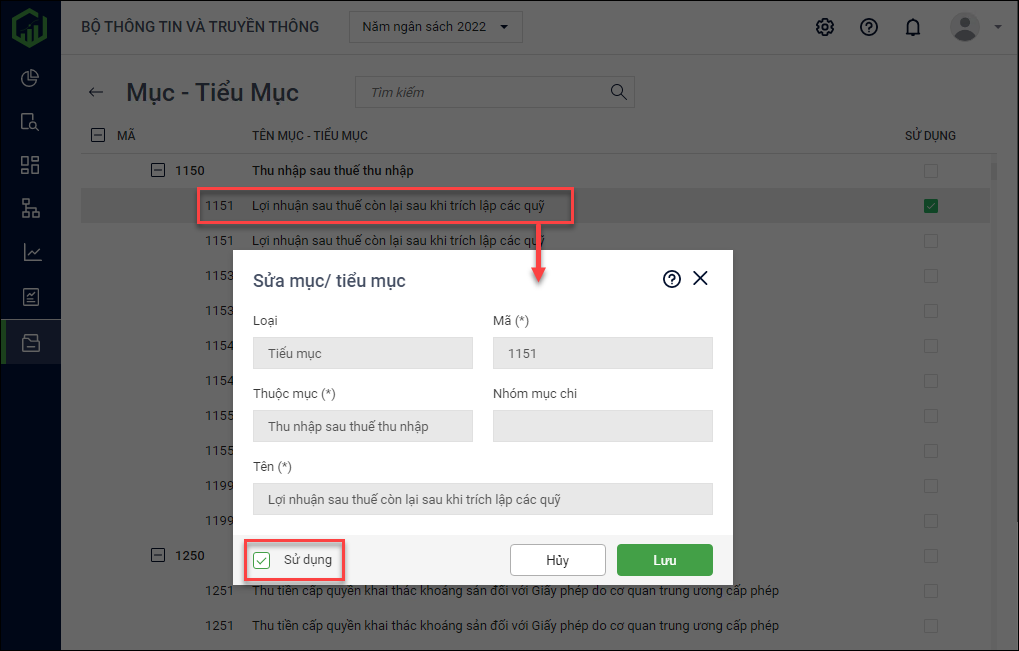The height and width of the screenshot is (651, 1019).
Task: Go back using the left arrow
Action: coord(96,92)
